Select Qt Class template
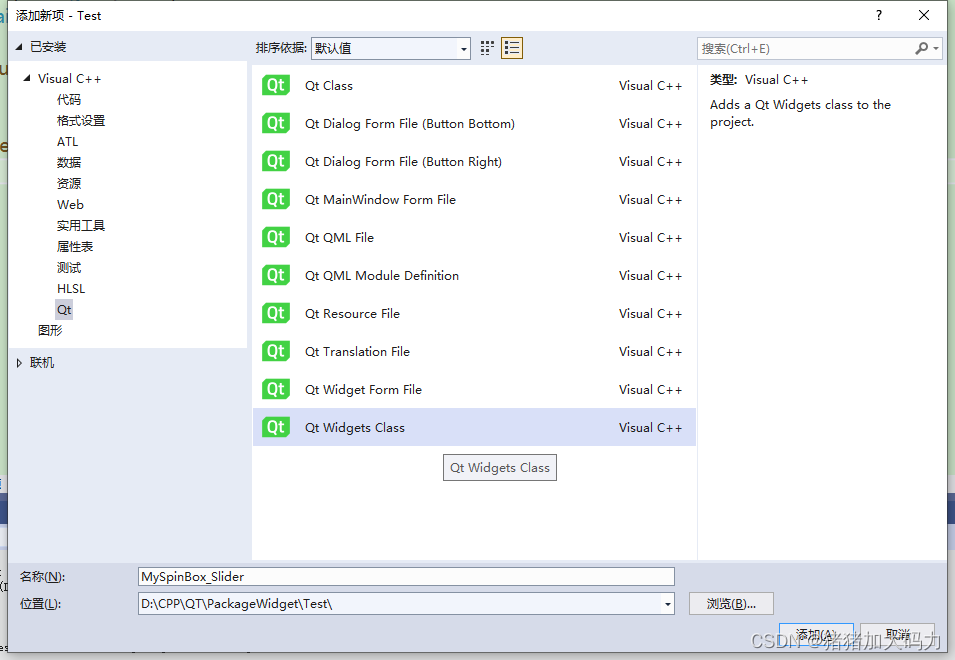Screen dimensions: 955x660 pos(474,85)
